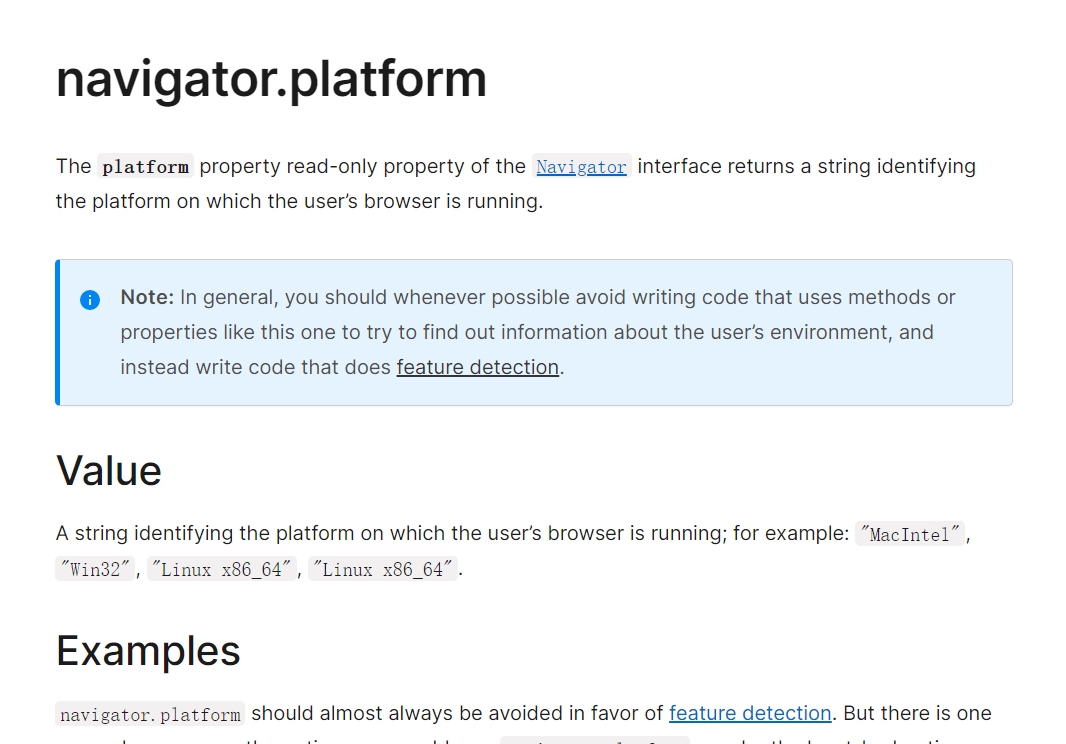This screenshot has height=744, width=1066.
Task: Follow the feature detection link inside the Note
Action: pyautogui.click(x=477, y=367)
